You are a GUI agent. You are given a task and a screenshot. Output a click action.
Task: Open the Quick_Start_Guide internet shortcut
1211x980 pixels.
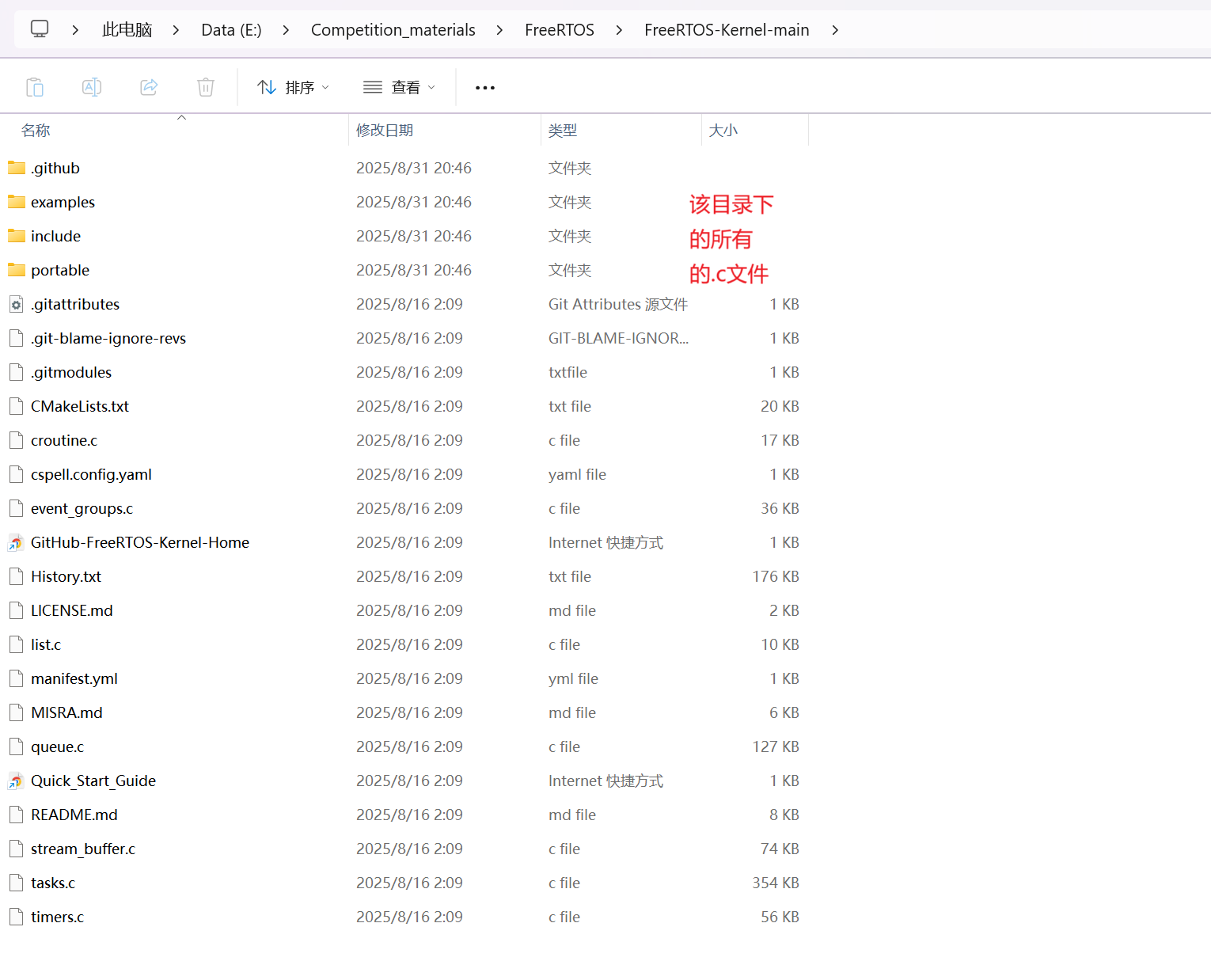[93, 781]
